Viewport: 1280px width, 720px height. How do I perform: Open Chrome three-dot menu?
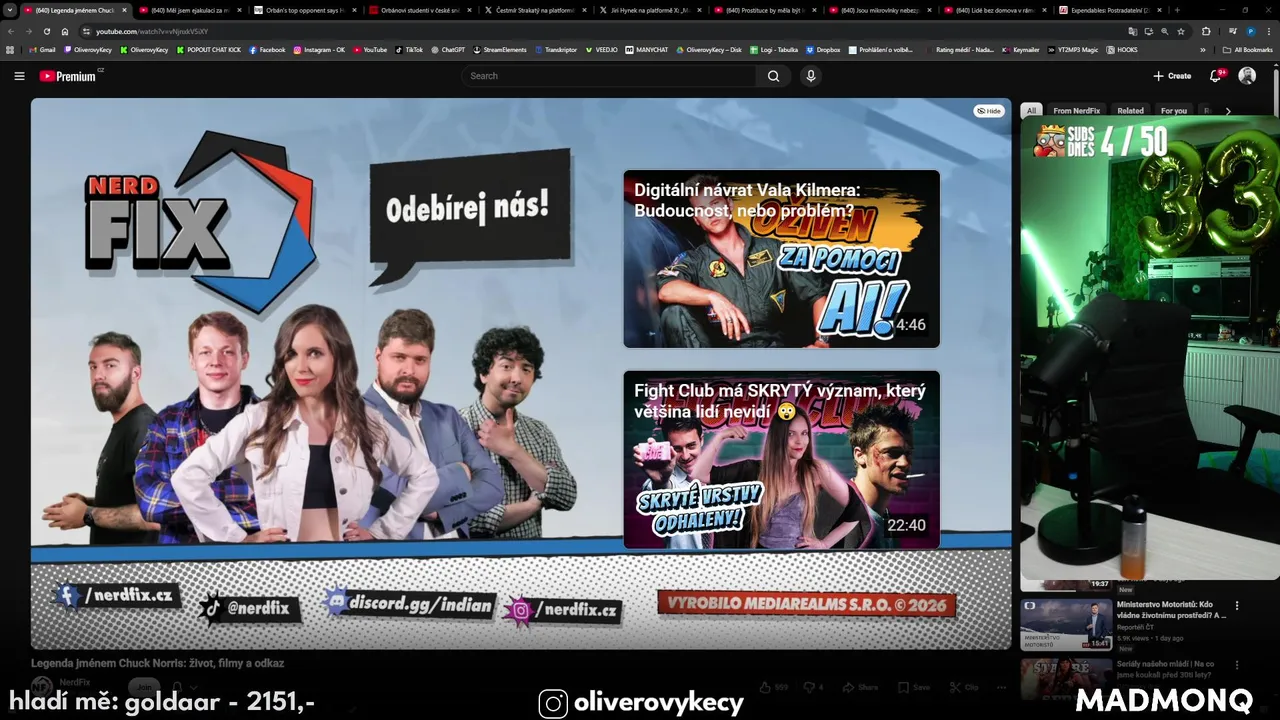click(x=1268, y=31)
